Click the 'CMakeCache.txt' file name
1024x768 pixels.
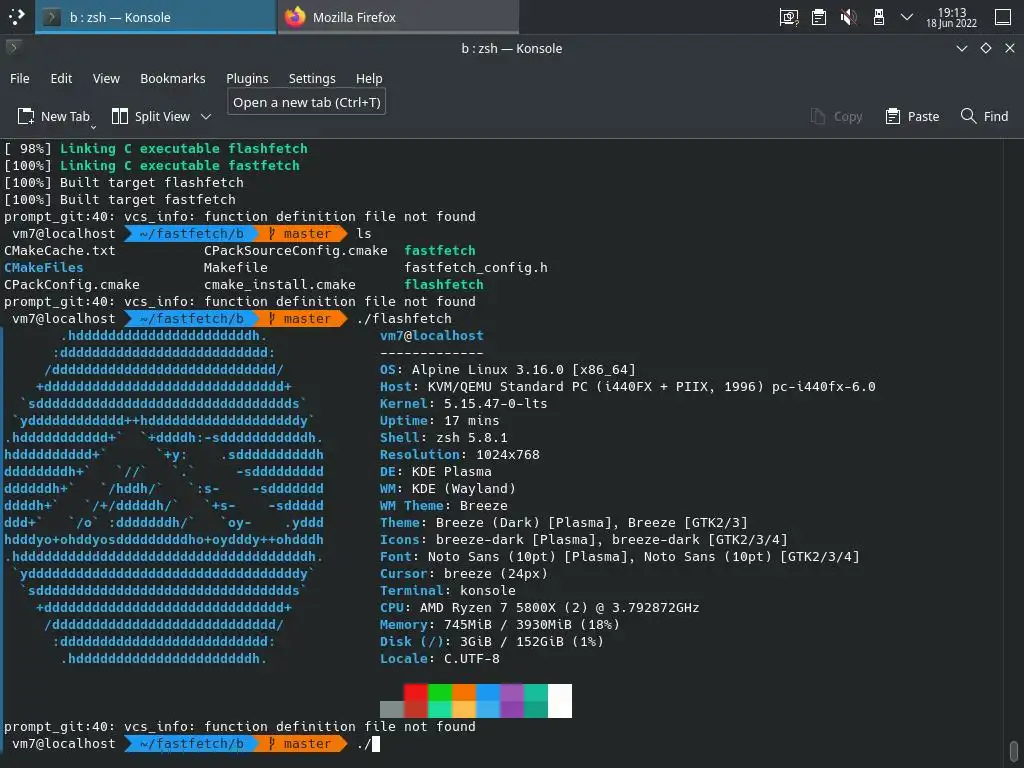point(59,250)
